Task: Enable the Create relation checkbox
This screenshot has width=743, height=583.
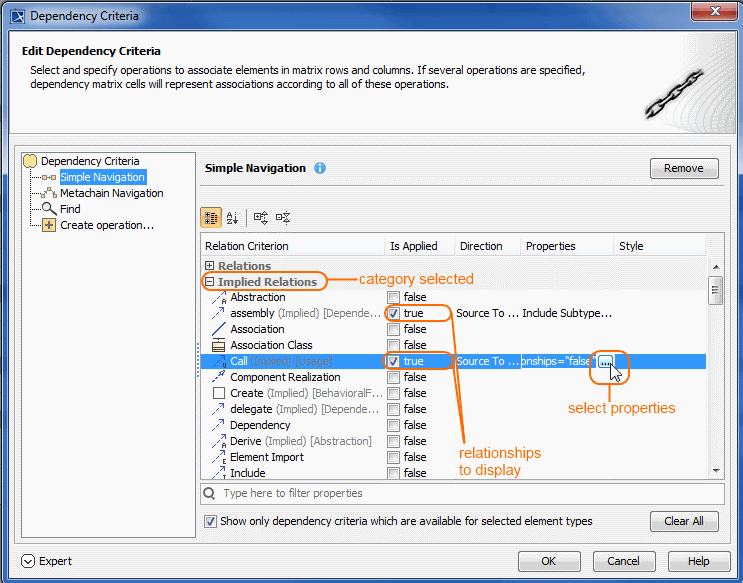Action: (393, 393)
